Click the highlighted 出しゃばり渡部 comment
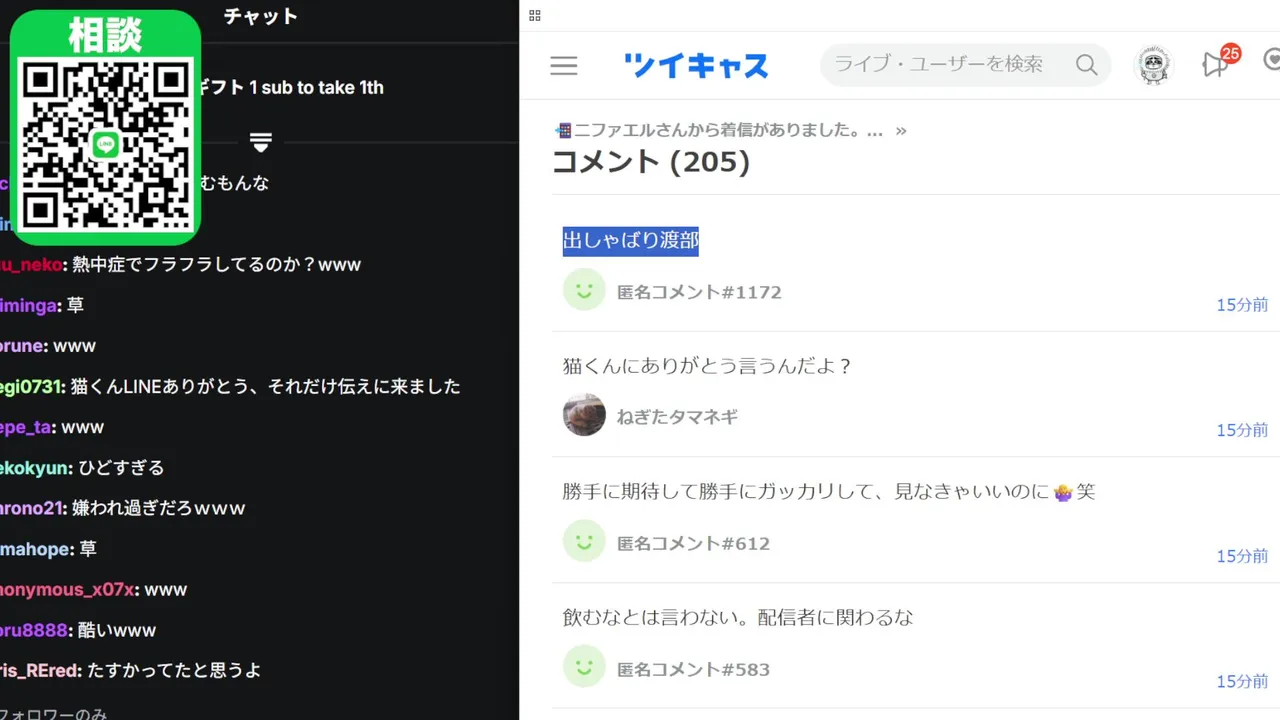The height and width of the screenshot is (720, 1280). pos(630,240)
